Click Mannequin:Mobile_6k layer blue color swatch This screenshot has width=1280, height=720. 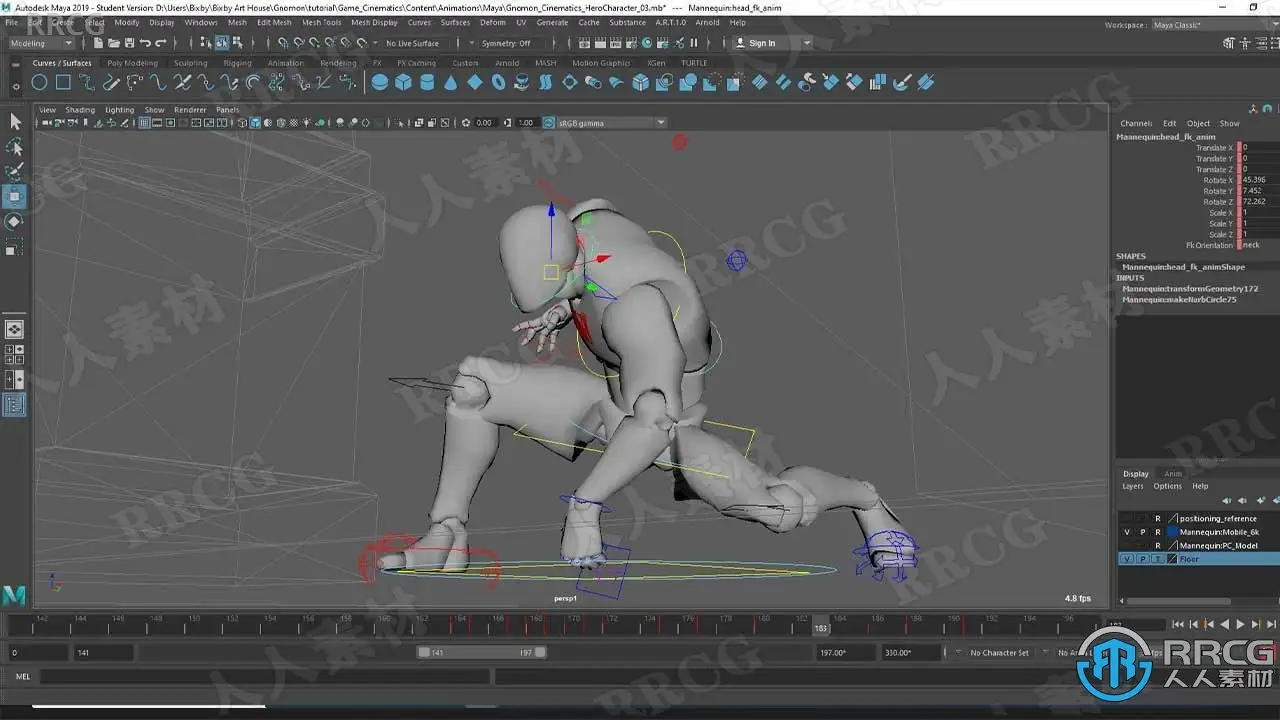pyautogui.click(x=1172, y=532)
